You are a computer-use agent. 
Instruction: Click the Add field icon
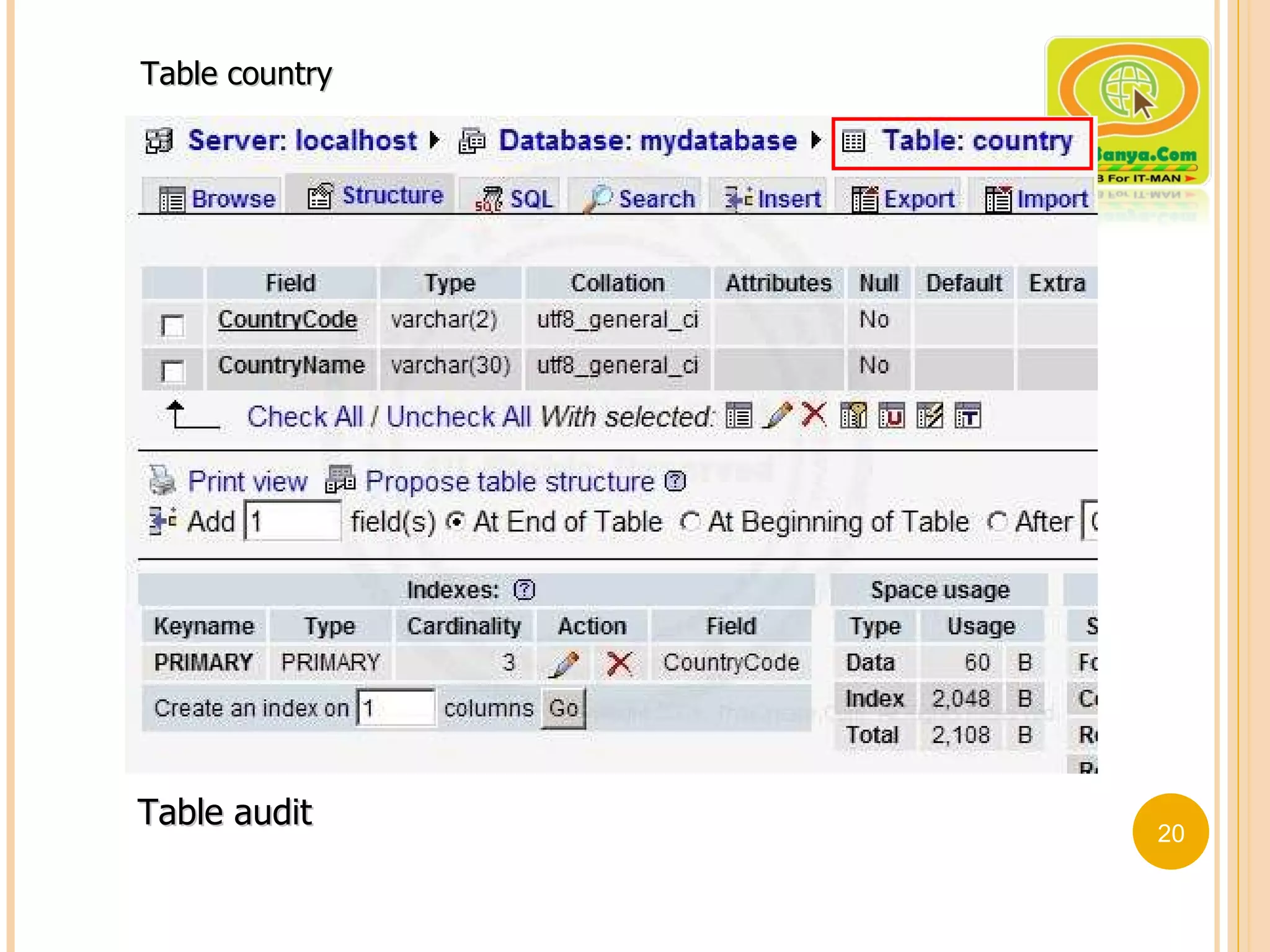(x=163, y=521)
